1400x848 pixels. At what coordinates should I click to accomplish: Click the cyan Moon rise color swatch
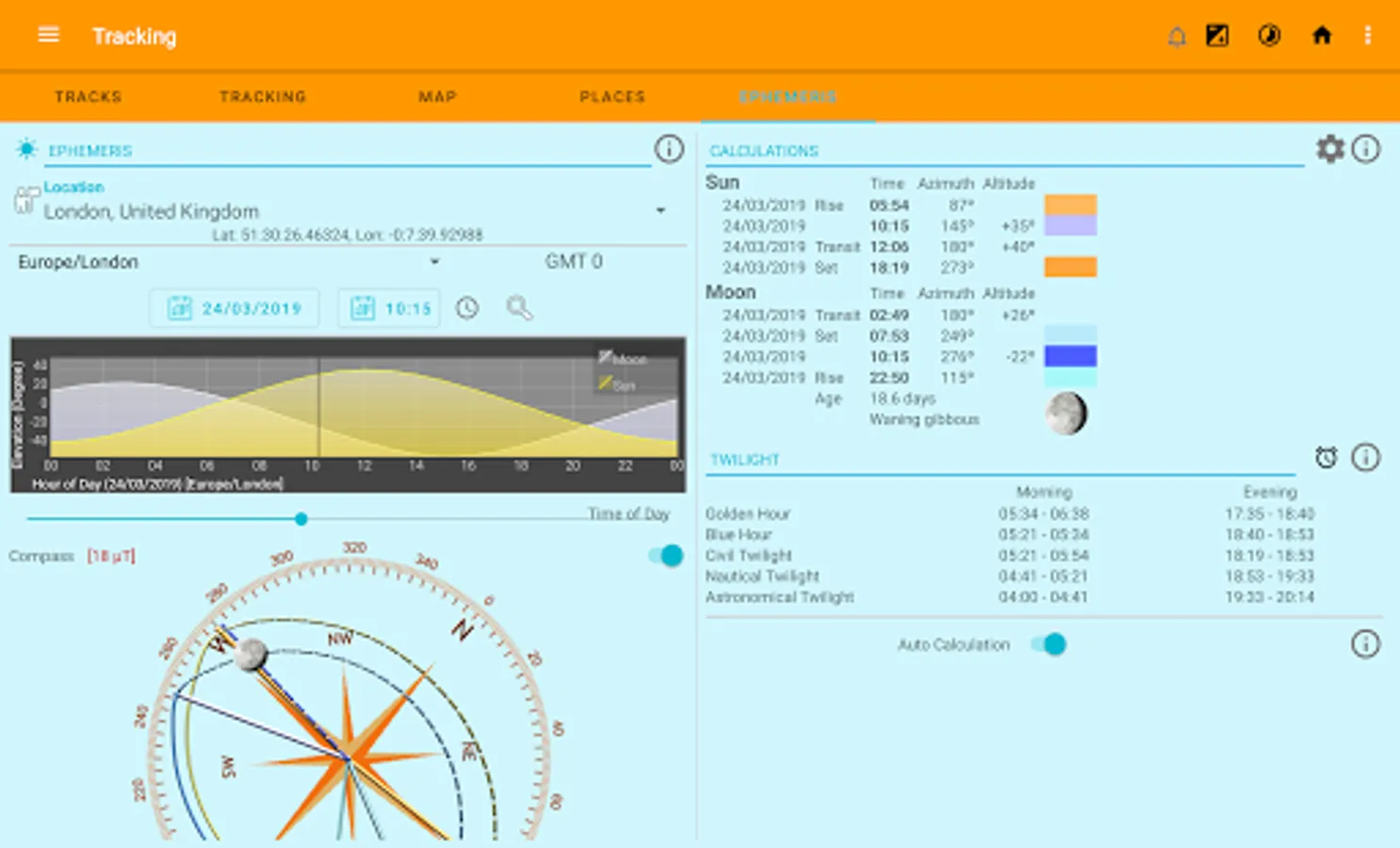click(1070, 377)
